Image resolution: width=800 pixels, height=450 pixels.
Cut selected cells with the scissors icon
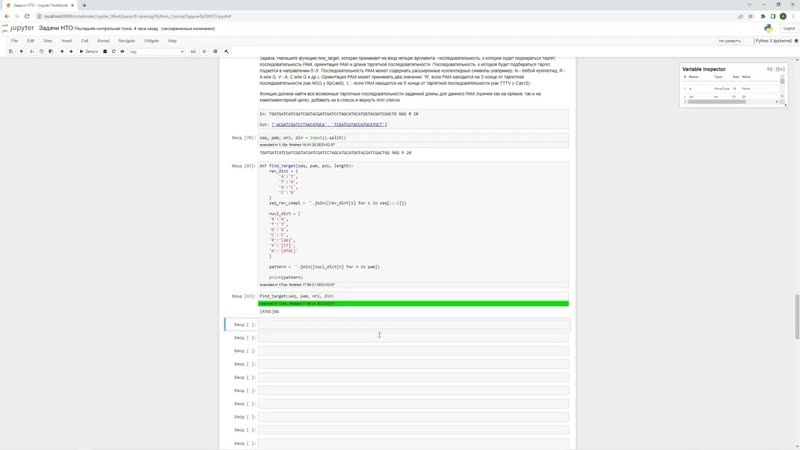point(32,52)
